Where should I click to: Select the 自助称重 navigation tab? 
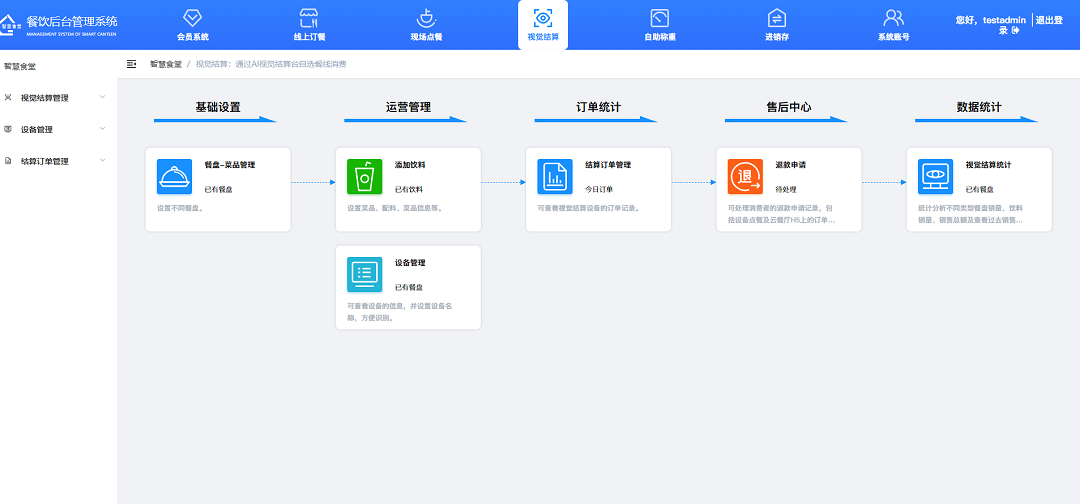pyautogui.click(x=659, y=25)
